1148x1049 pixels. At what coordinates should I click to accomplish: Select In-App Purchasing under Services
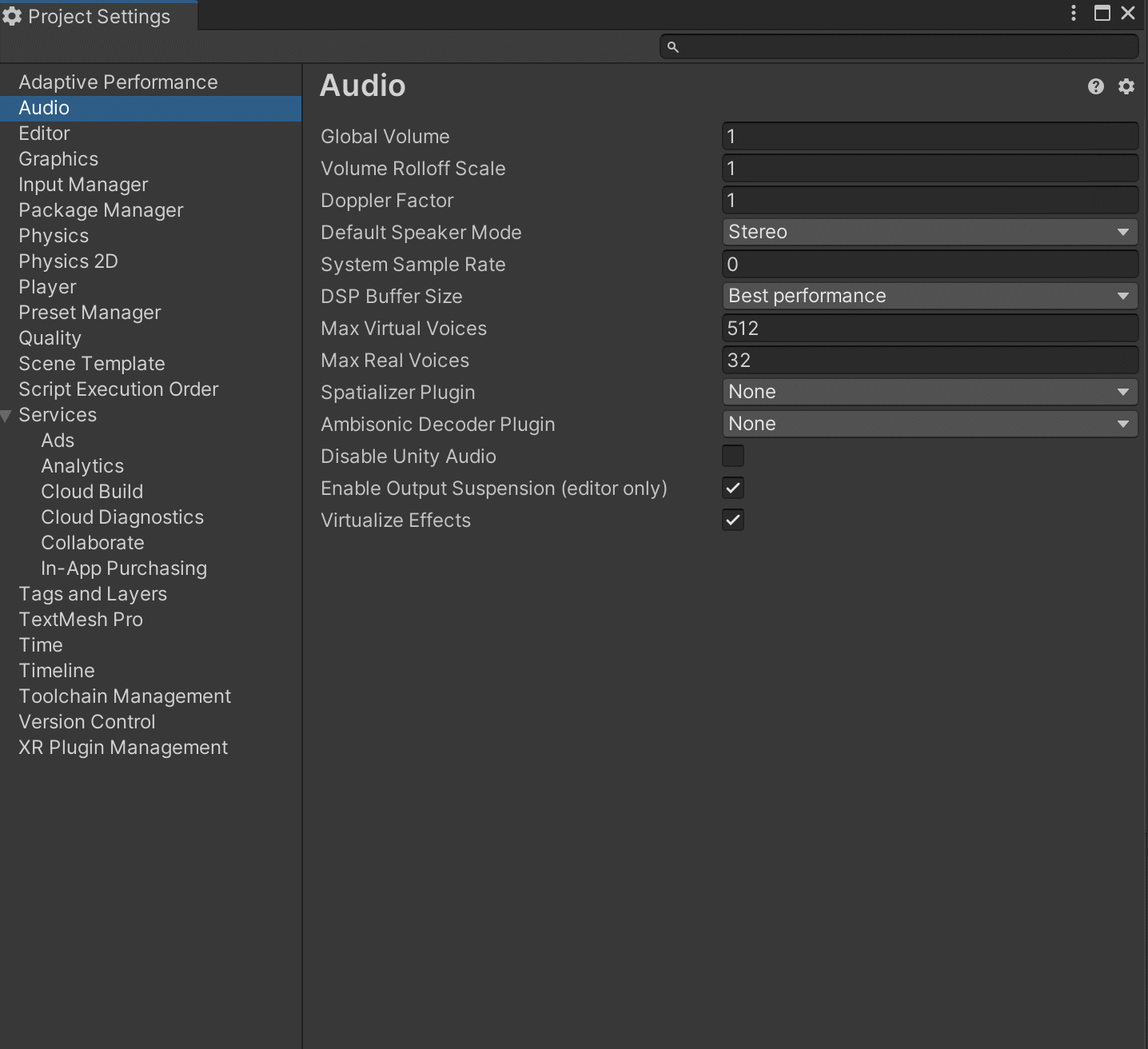(123, 568)
